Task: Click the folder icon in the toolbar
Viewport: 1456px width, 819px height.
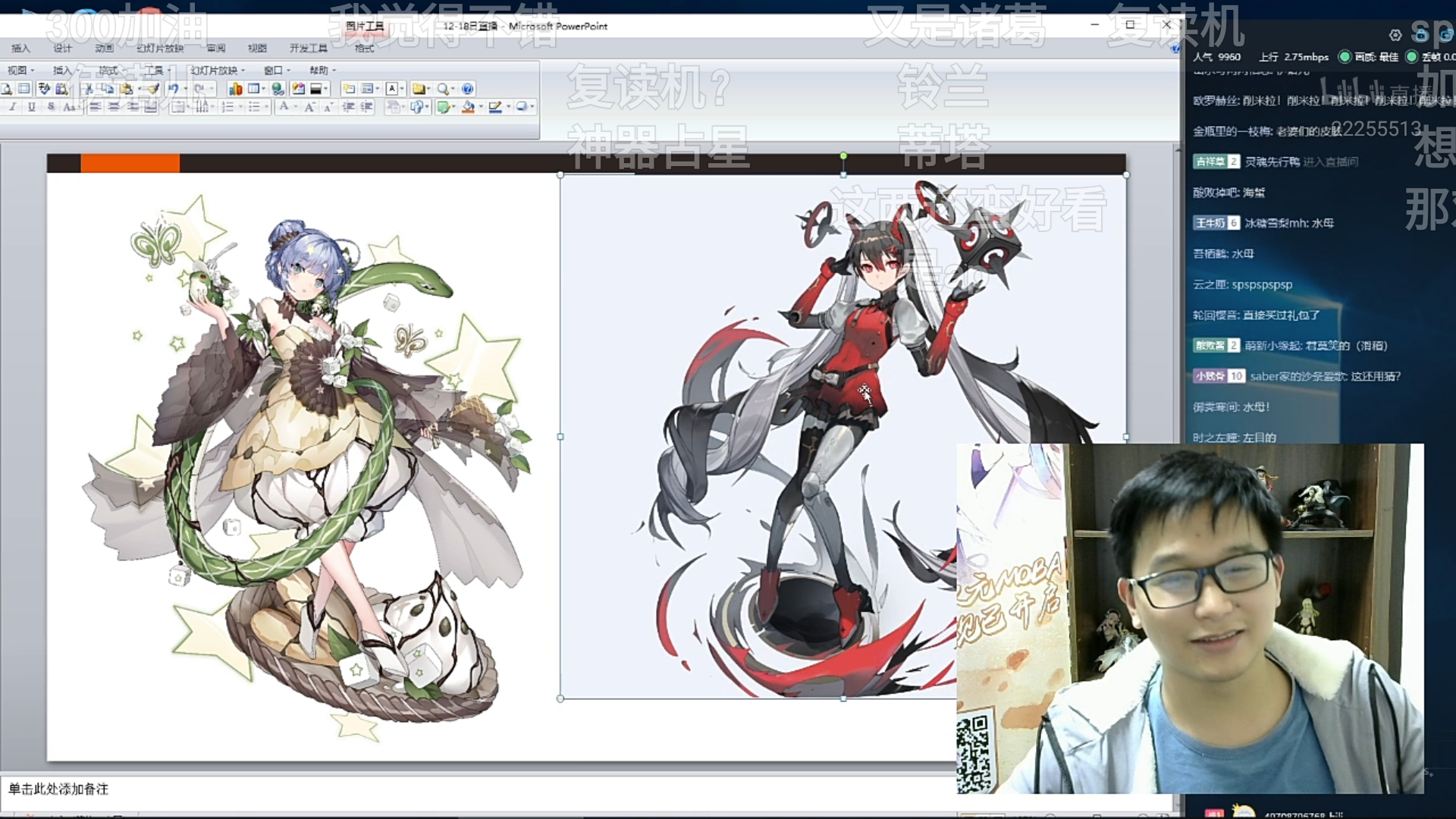Action: click(x=418, y=89)
